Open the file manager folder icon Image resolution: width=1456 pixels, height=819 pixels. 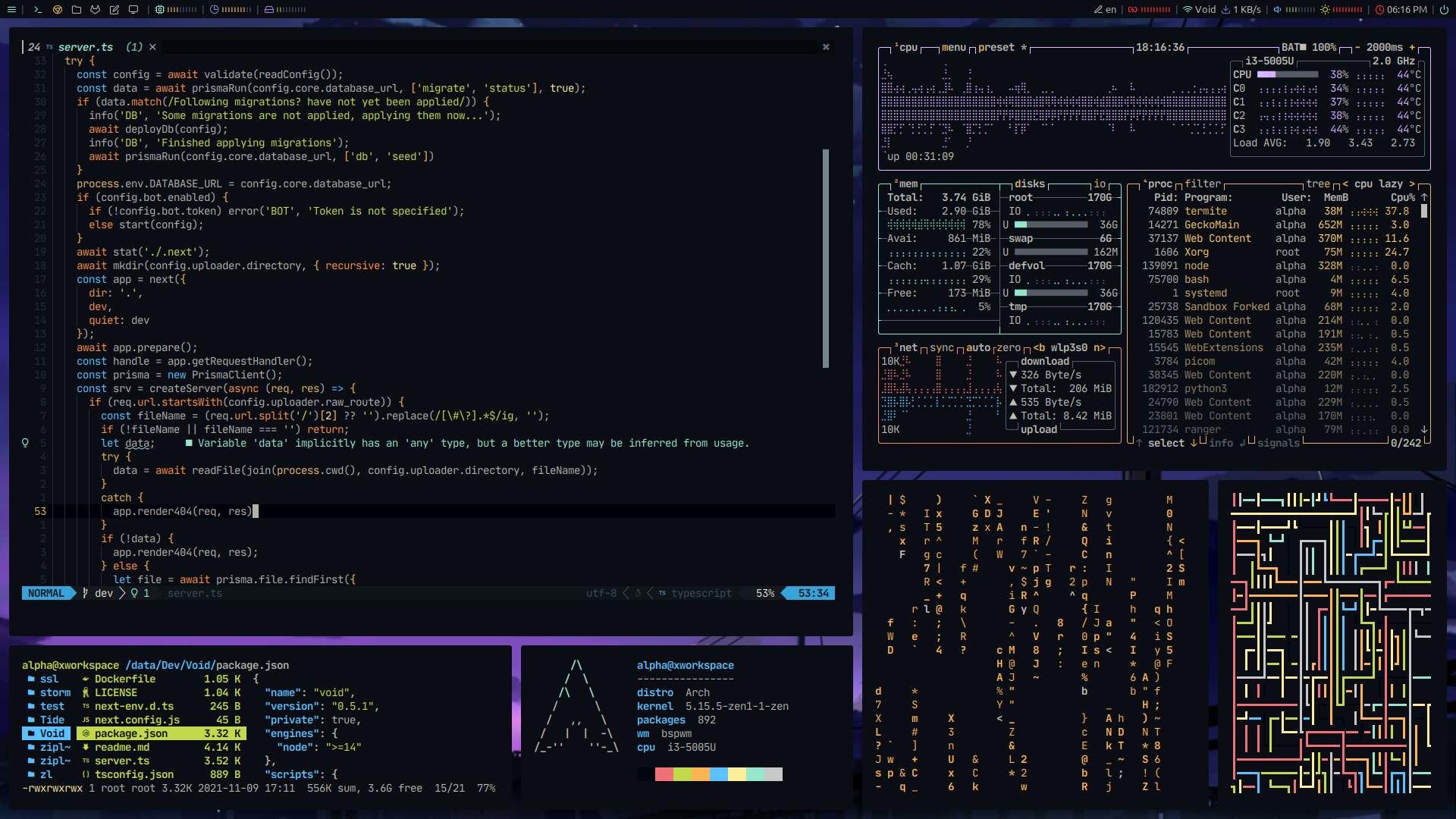[x=77, y=9]
